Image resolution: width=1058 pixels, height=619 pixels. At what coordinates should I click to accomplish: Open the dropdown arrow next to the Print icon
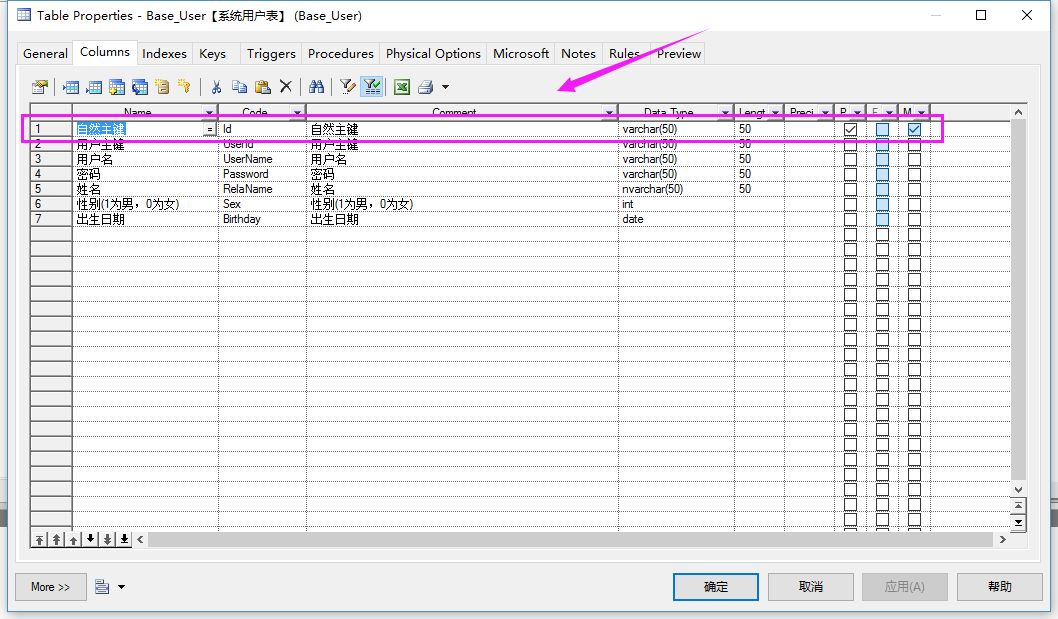(x=445, y=86)
